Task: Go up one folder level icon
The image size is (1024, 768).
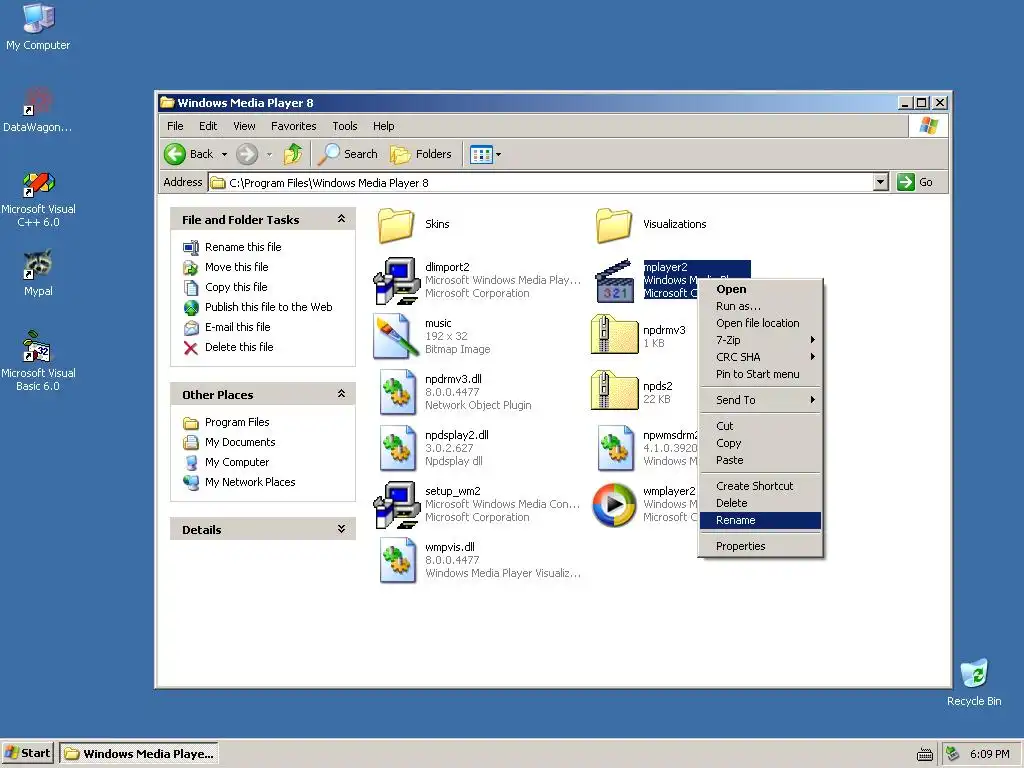Action: coord(293,154)
